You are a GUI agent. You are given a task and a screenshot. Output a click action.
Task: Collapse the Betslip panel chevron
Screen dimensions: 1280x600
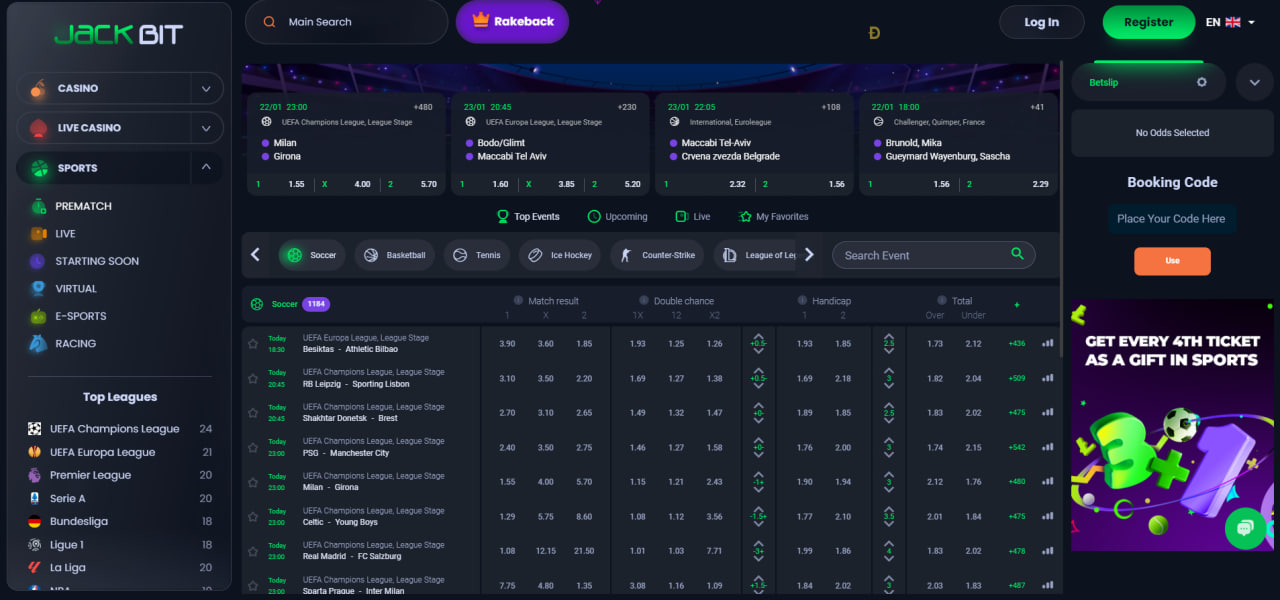pos(1254,82)
